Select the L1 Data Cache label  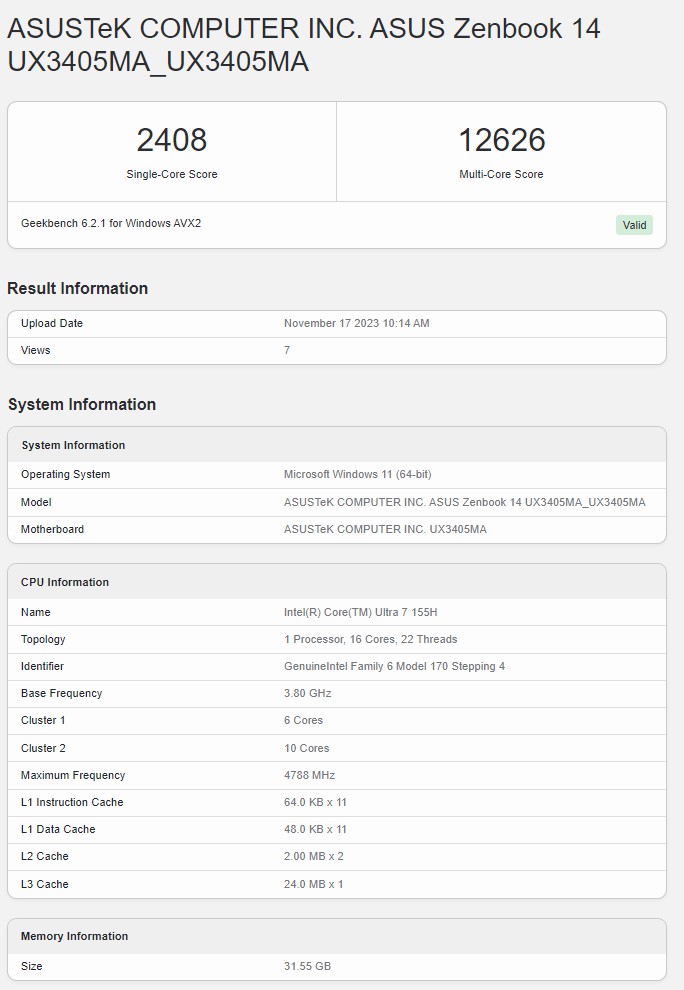point(58,830)
